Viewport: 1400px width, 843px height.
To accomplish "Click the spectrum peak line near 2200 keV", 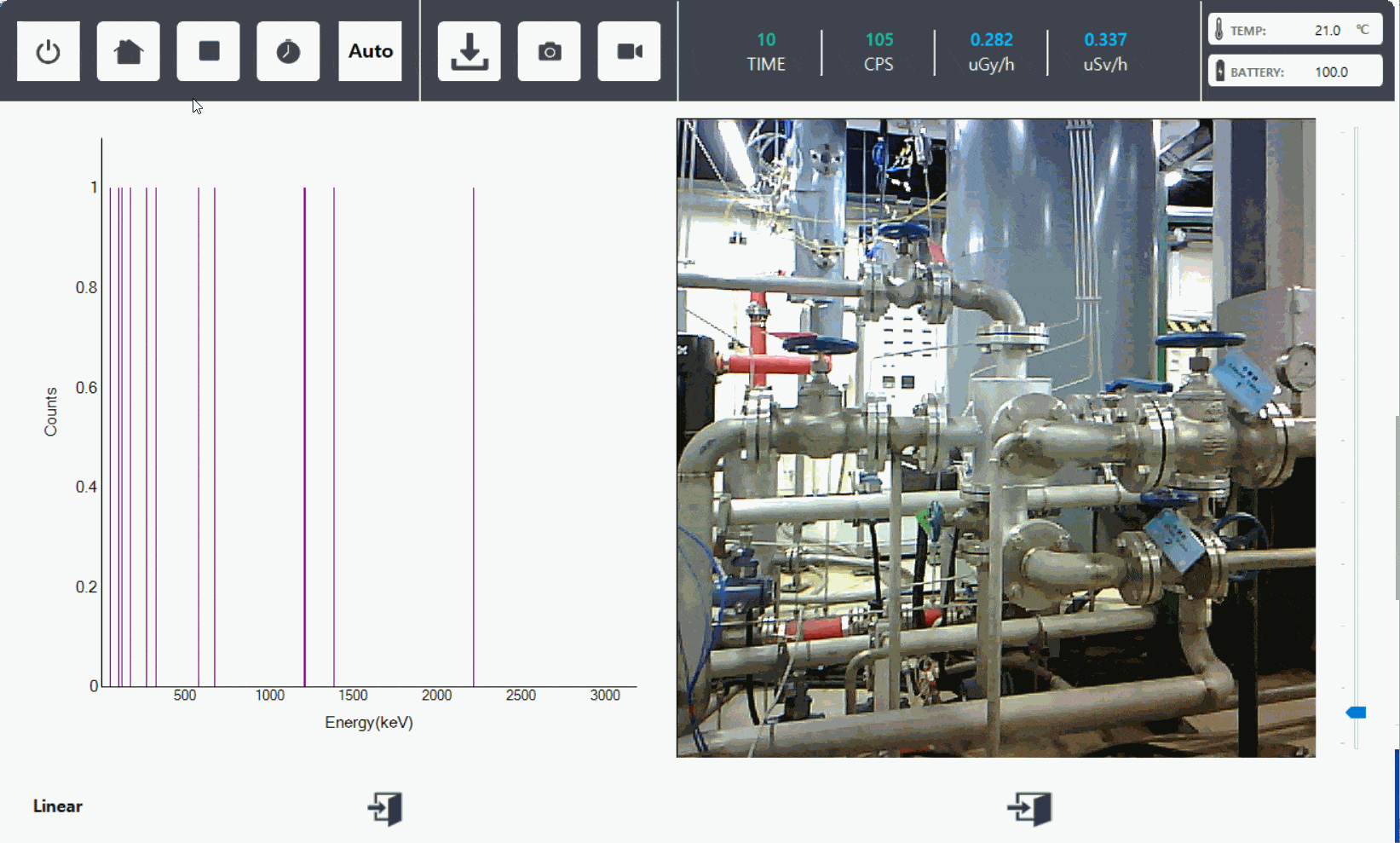I will [474, 436].
